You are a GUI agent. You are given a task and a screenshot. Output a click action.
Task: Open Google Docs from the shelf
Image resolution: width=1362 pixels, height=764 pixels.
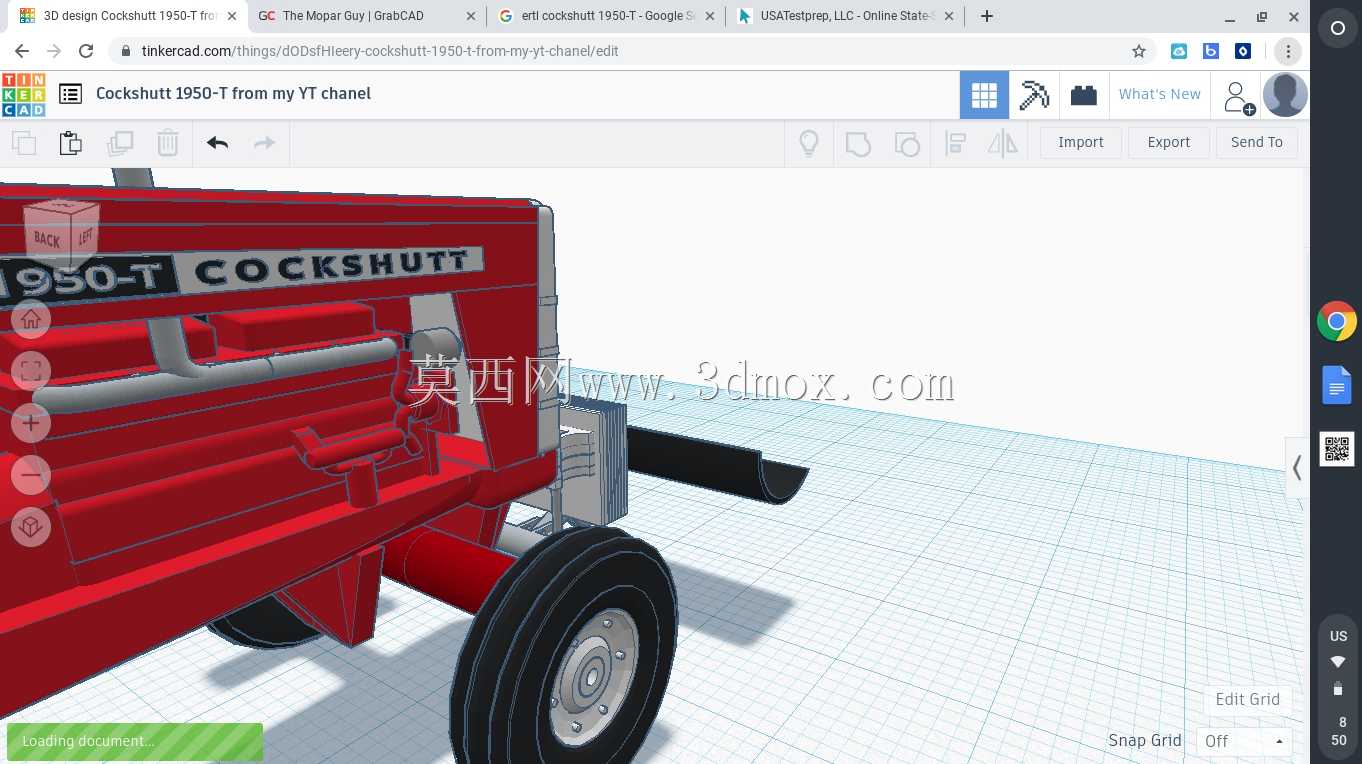(1337, 385)
